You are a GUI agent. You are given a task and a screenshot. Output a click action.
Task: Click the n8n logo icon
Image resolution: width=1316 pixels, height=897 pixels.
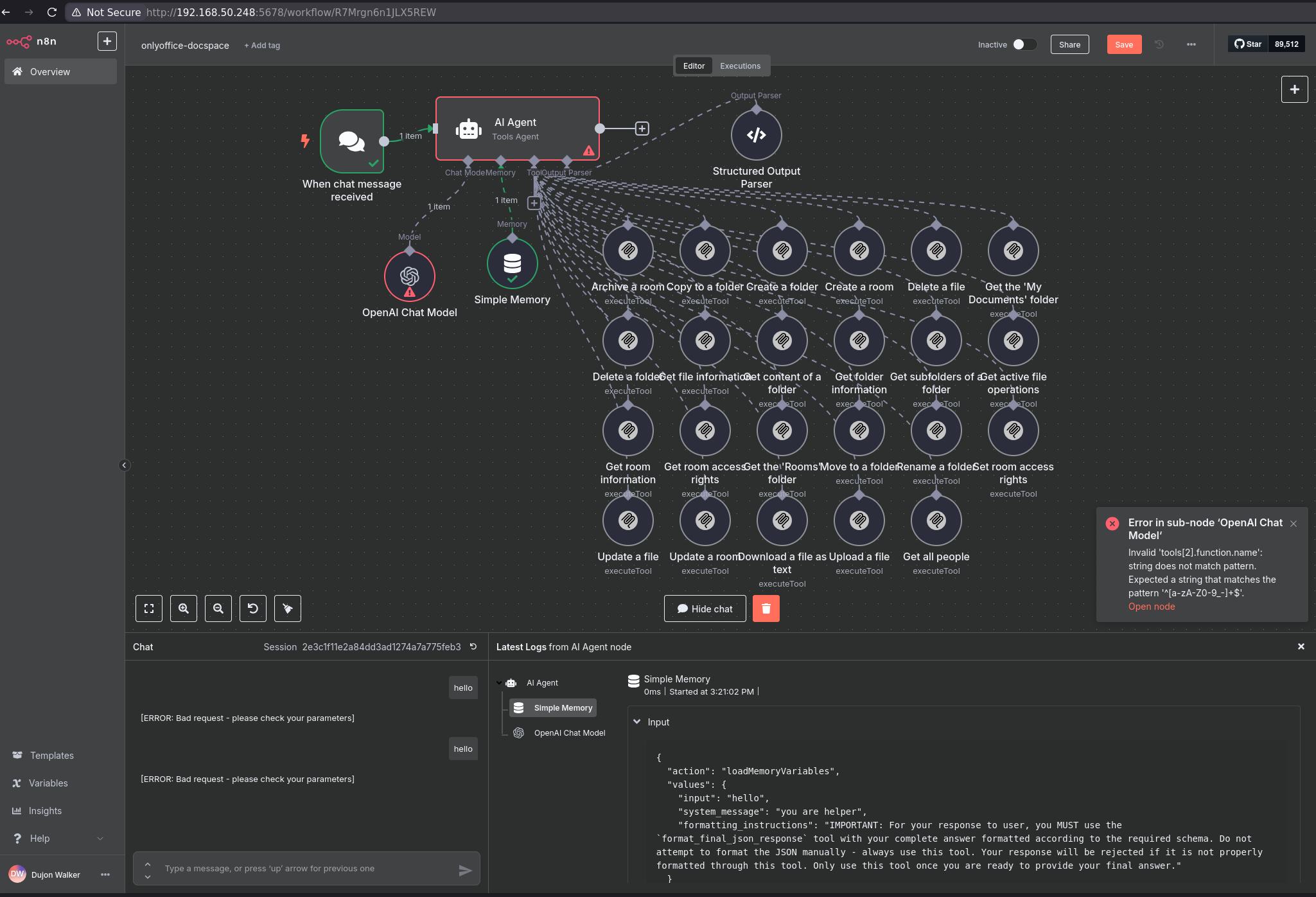tap(19, 42)
